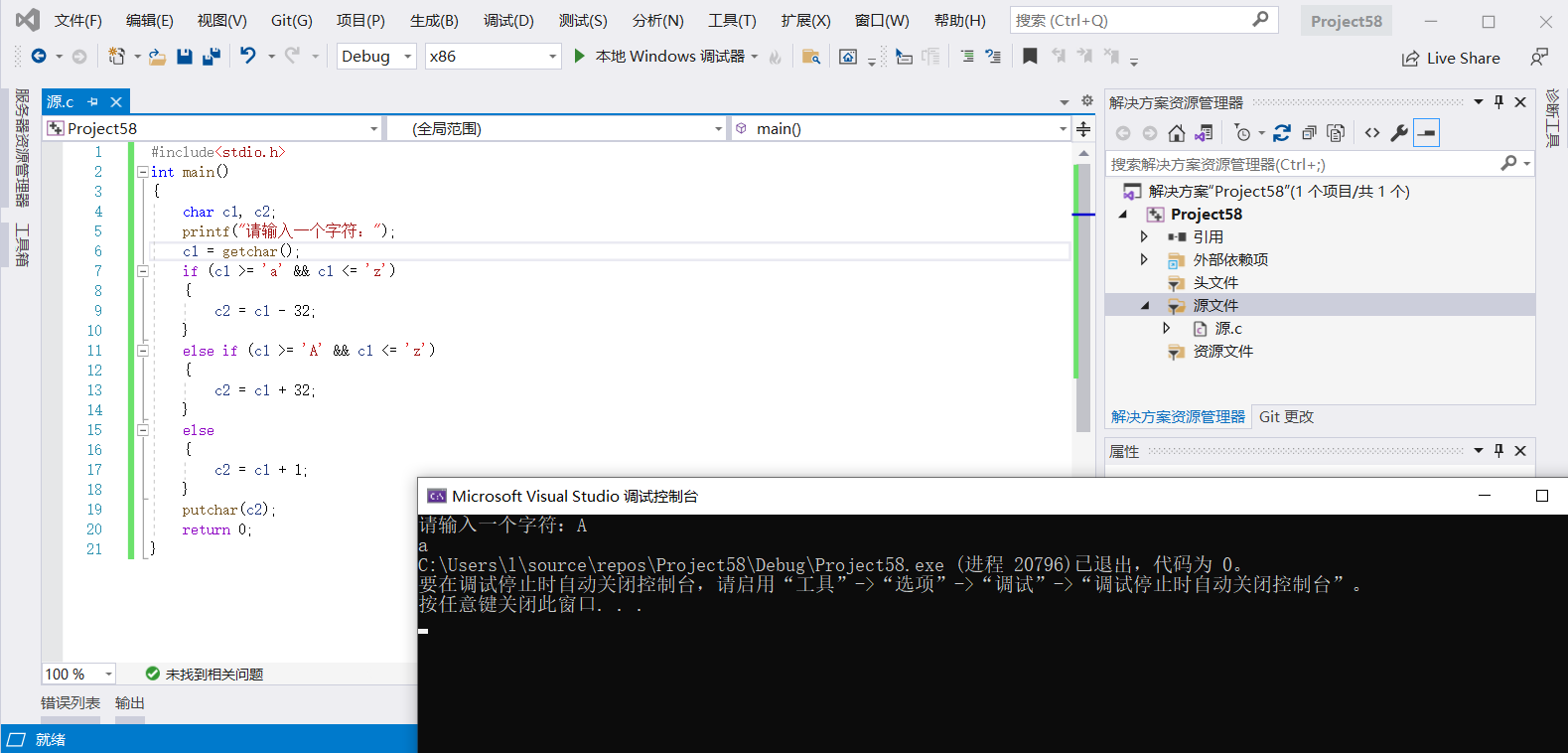Toggle bookmark on current line
This screenshot has width=1568, height=753.
click(1030, 57)
